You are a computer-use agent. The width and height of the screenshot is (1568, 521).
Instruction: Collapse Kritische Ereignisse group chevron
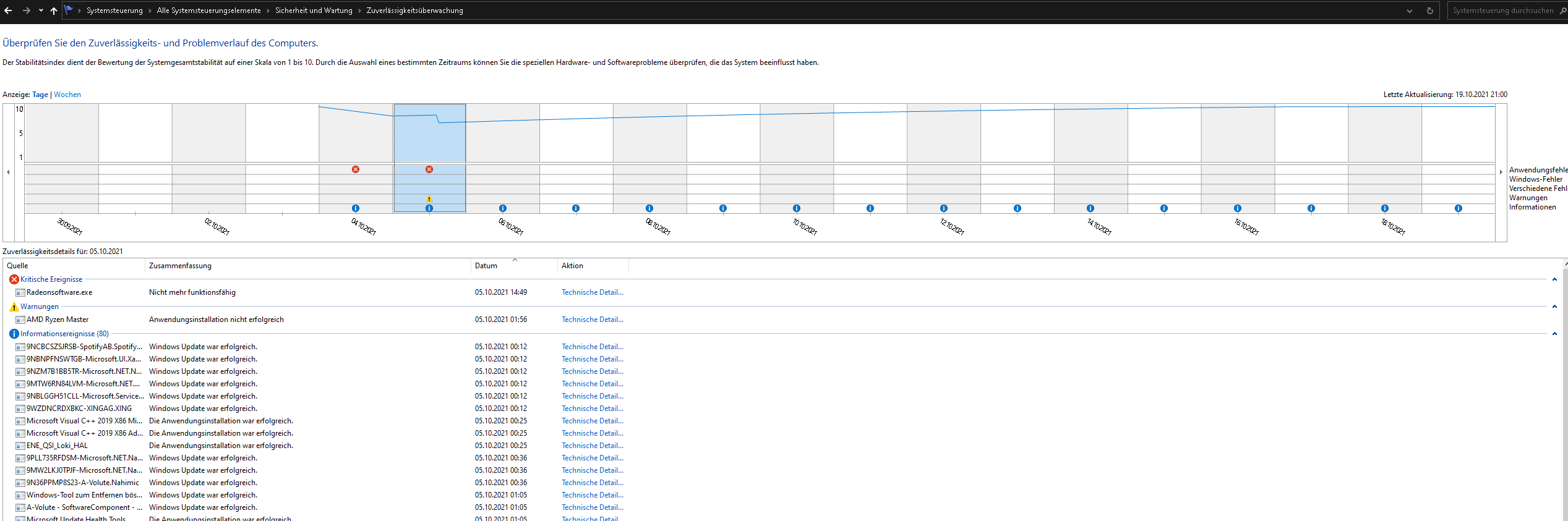click(x=1554, y=279)
